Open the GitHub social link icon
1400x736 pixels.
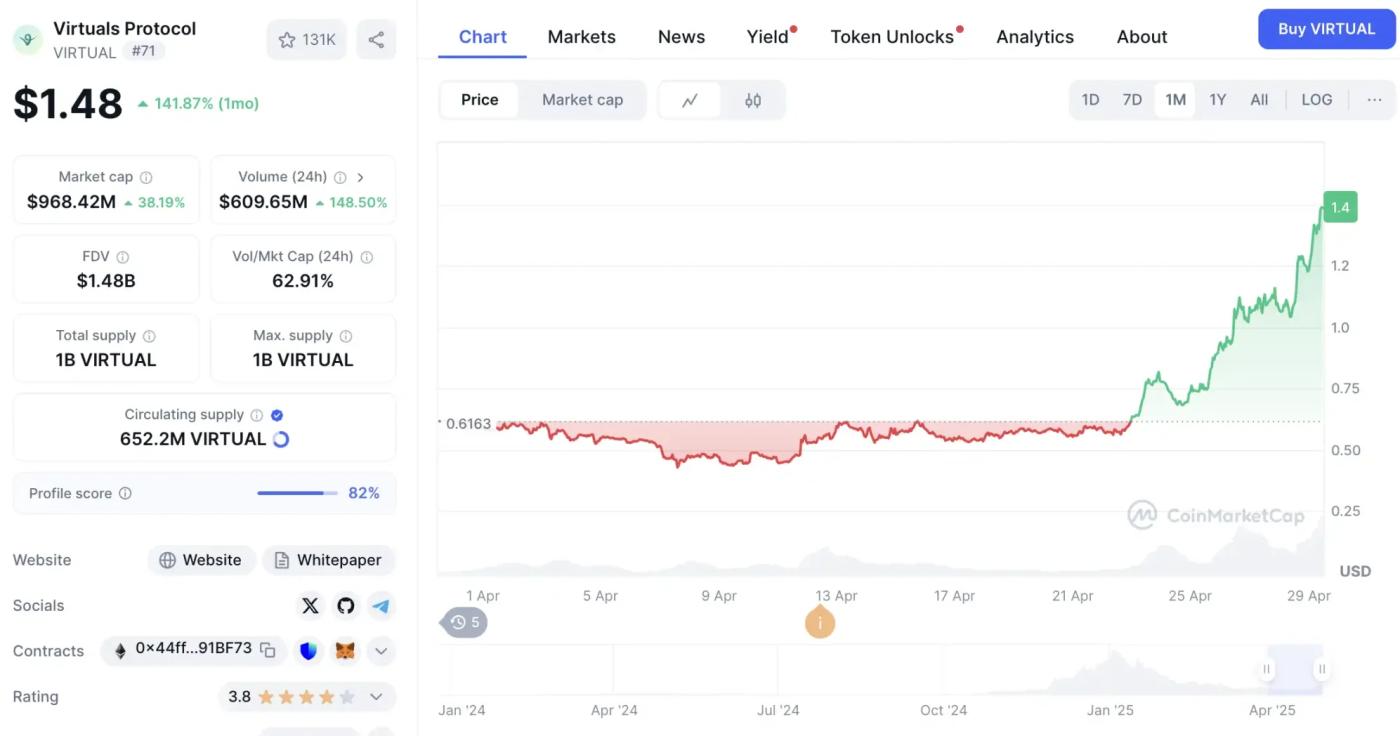coord(345,606)
